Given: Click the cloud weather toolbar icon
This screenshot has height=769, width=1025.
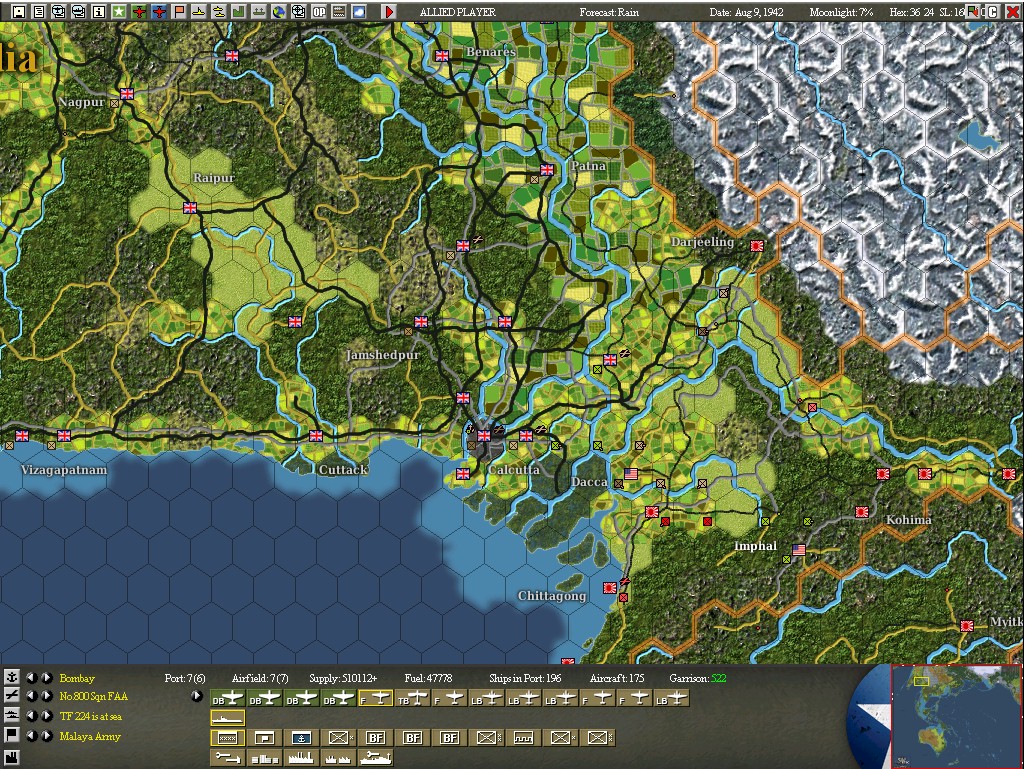Looking at the screenshot, I should [x=359, y=11].
